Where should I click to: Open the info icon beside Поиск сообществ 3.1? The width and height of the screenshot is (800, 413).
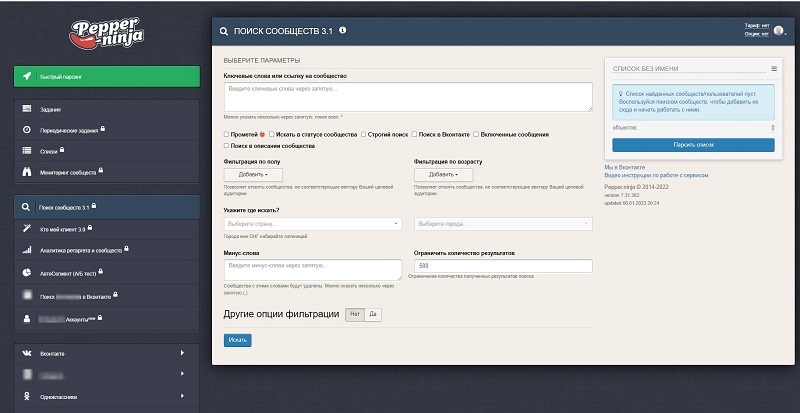pos(343,31)
